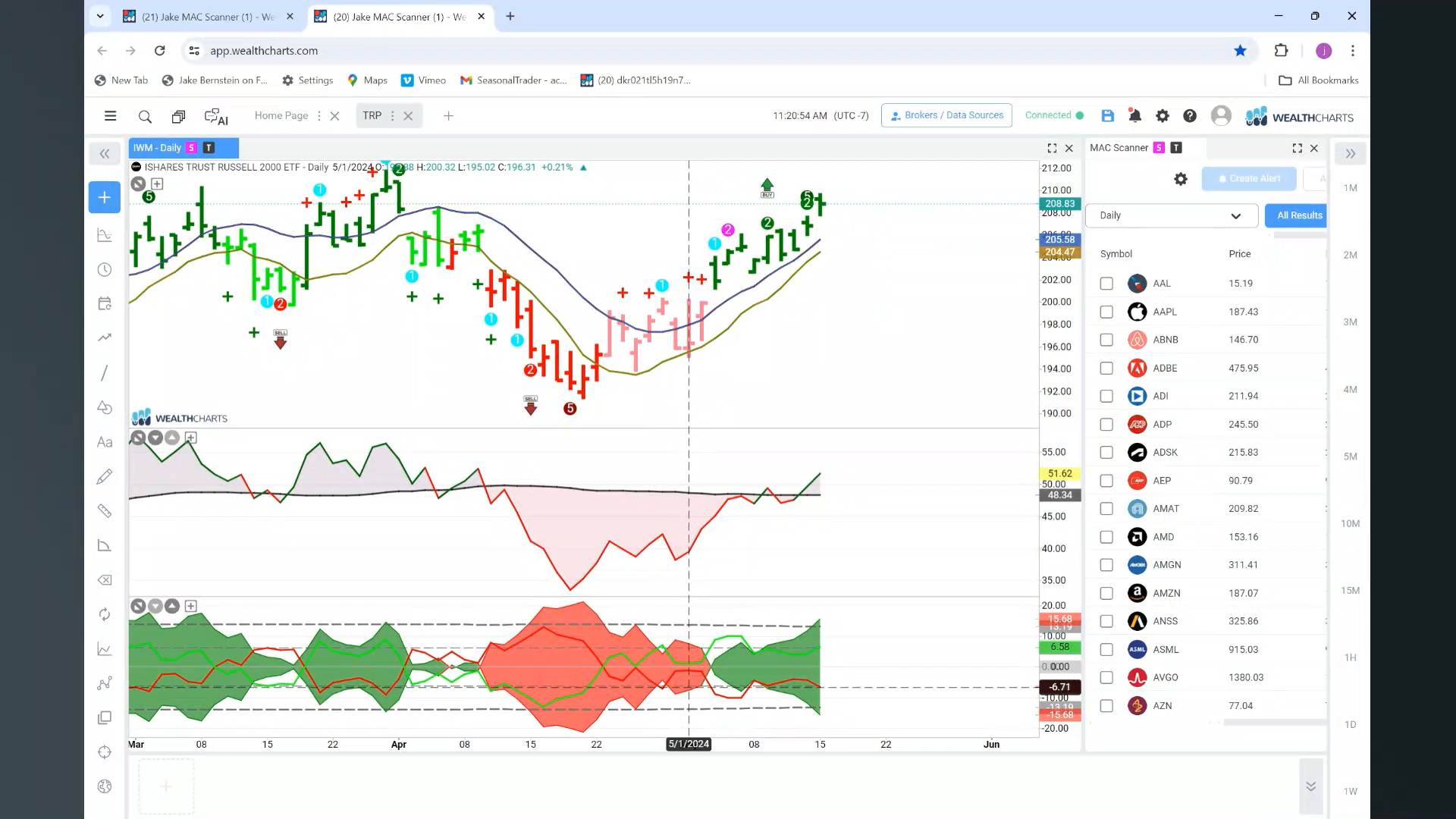Click the blue add plus tool button
Viewport: 1456px width, 819px height.
[x=105, y=197]
